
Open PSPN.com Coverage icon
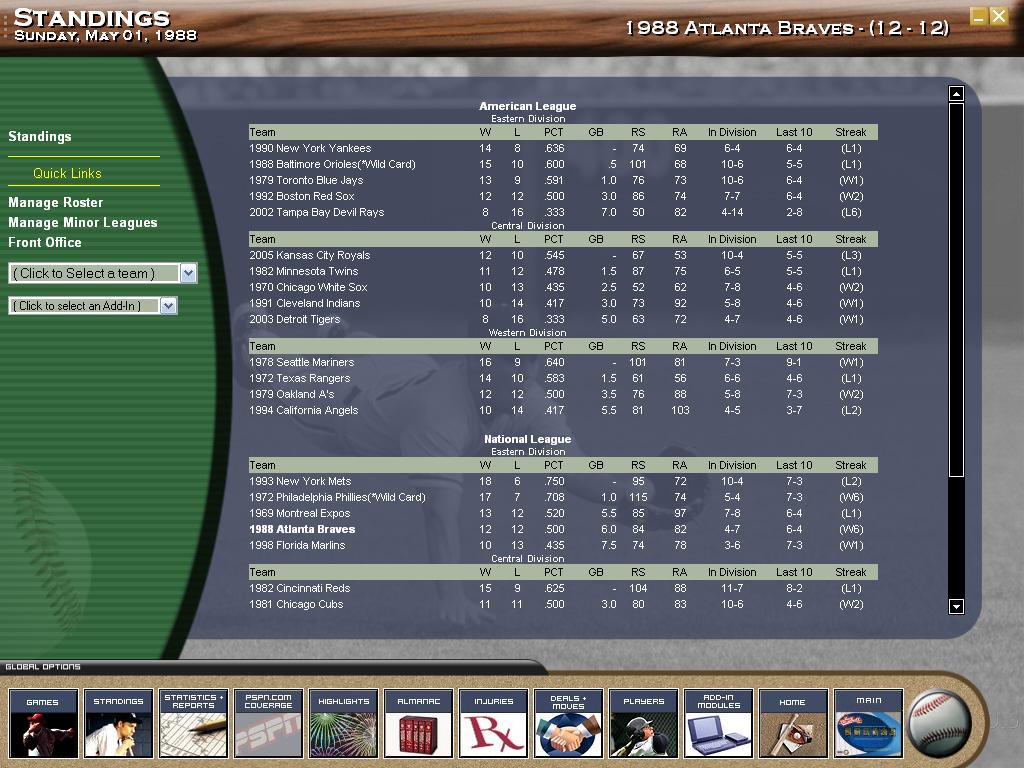[x=268, y=723]
